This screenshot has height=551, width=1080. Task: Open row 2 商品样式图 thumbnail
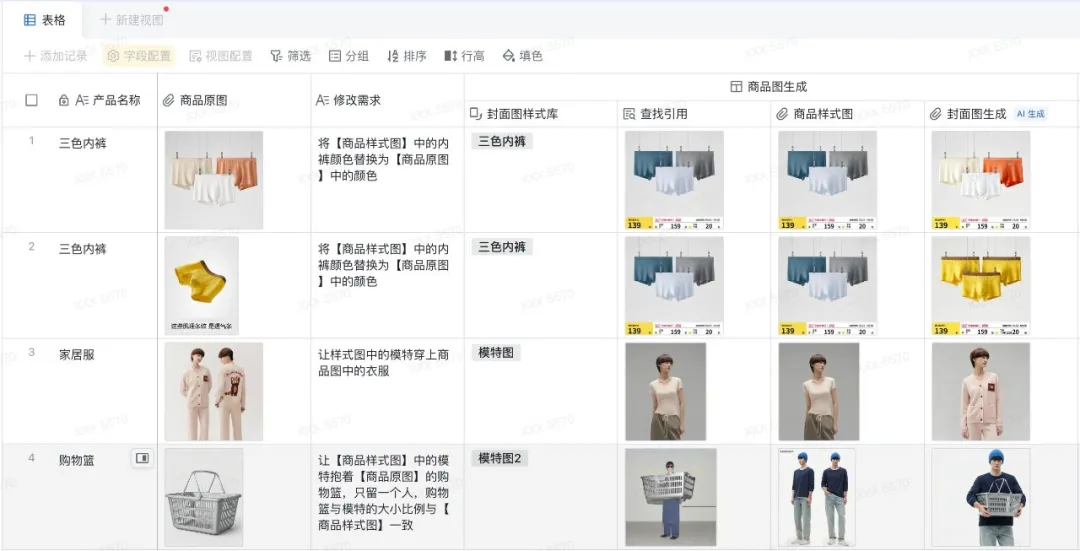click(x=827, y=286)
